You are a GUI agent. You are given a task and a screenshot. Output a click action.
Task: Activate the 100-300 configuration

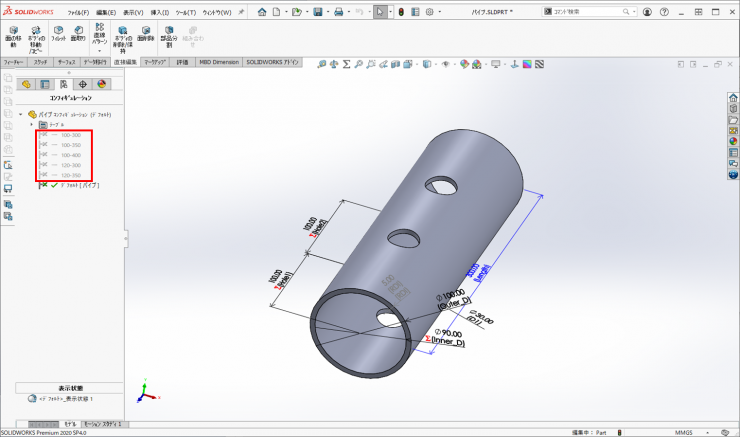tap(71, 135)
